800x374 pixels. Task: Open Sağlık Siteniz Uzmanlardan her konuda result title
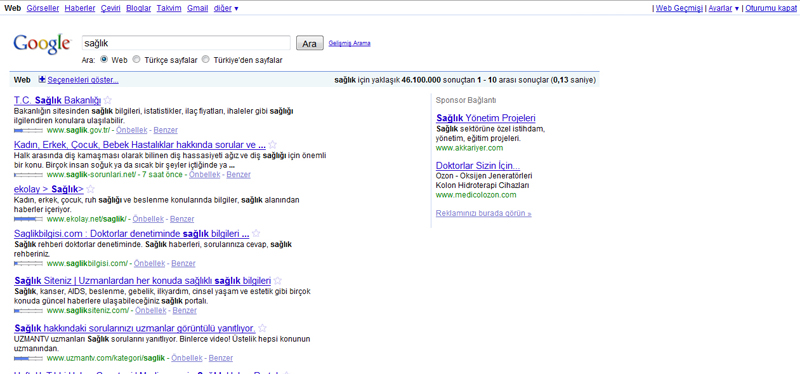[142, 281]
